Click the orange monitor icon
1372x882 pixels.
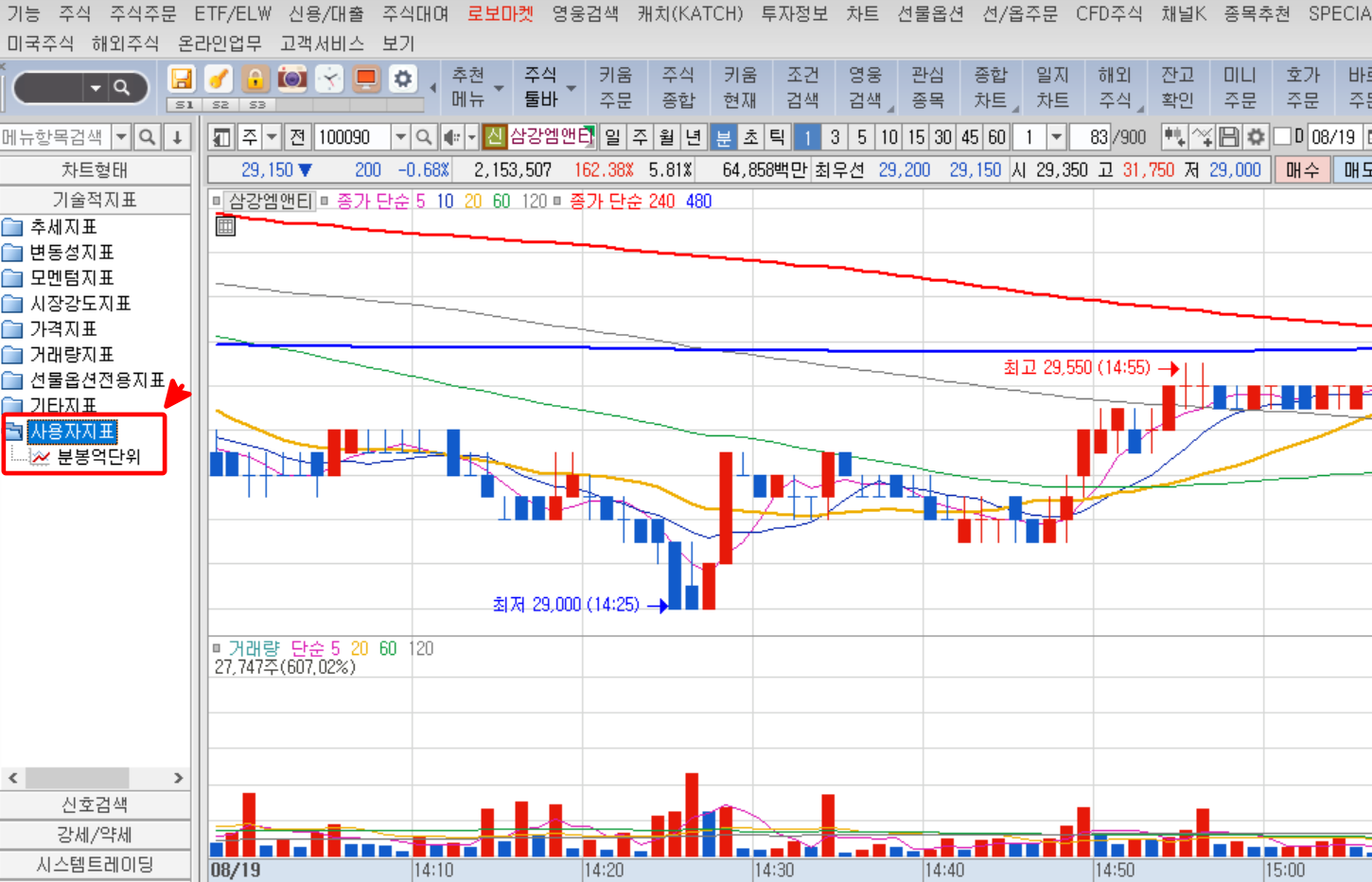coord(365,79)
